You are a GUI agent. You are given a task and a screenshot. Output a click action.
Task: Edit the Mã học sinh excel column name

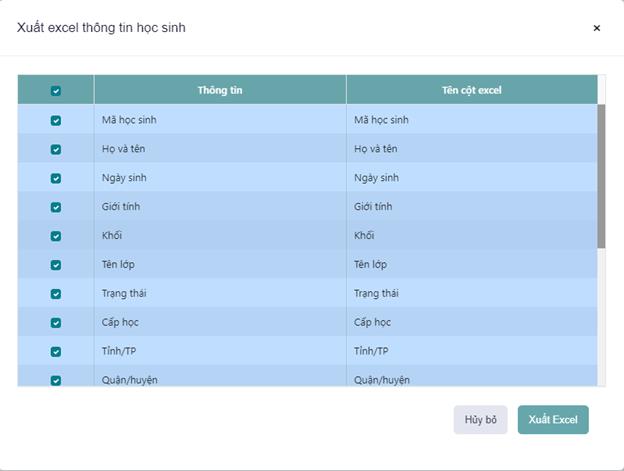coord(470,120)
